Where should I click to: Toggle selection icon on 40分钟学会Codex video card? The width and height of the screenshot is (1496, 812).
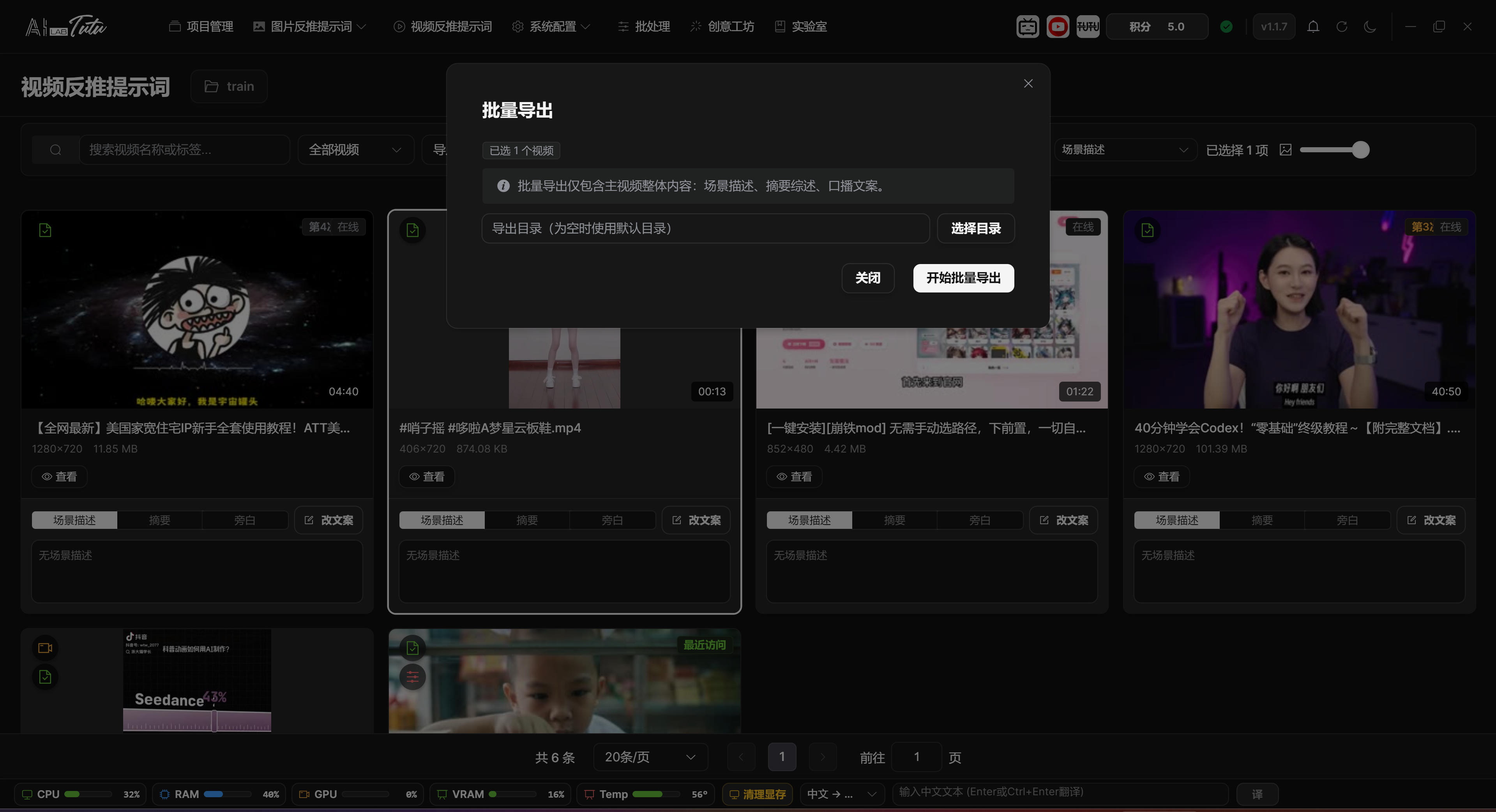[1147, 230]
